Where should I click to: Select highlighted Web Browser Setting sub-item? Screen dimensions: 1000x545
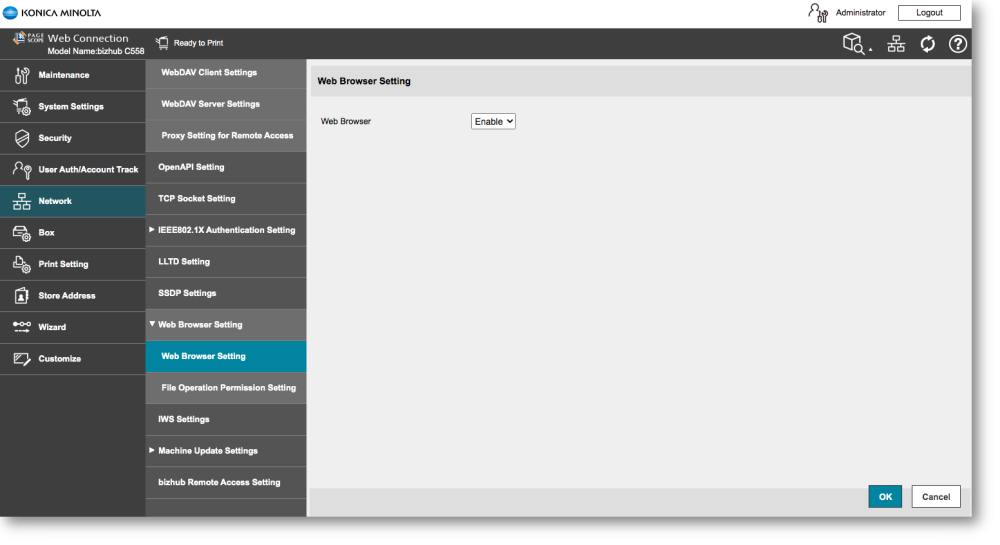tap(226, 356)
